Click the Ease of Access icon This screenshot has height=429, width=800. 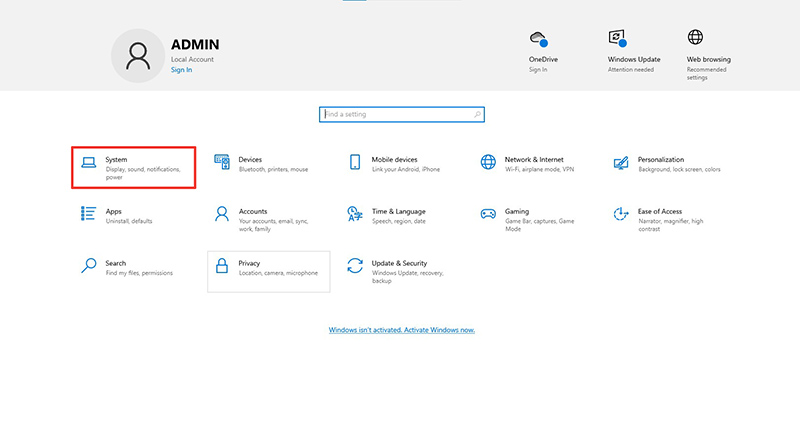tap(621, 214)
